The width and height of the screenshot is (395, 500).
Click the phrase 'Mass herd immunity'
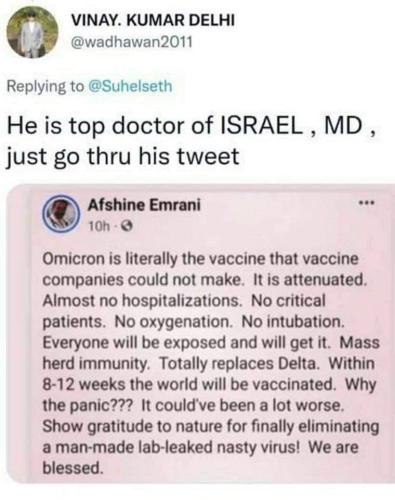pos(211,353)
